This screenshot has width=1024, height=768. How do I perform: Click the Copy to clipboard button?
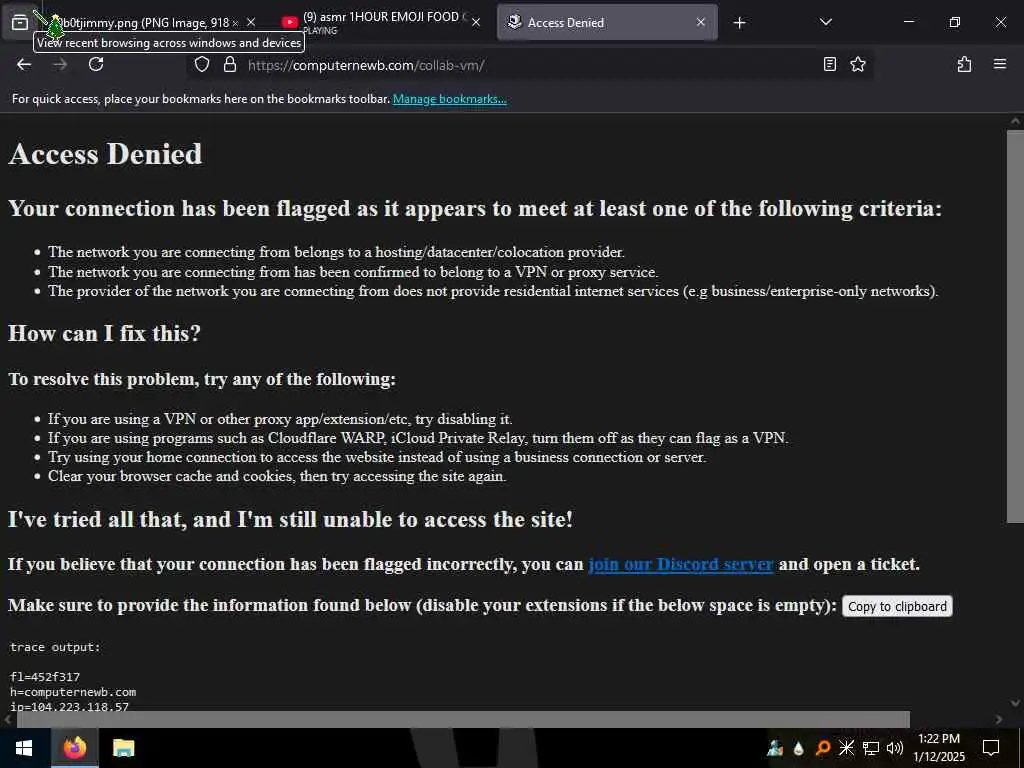[x=897, y=607]
